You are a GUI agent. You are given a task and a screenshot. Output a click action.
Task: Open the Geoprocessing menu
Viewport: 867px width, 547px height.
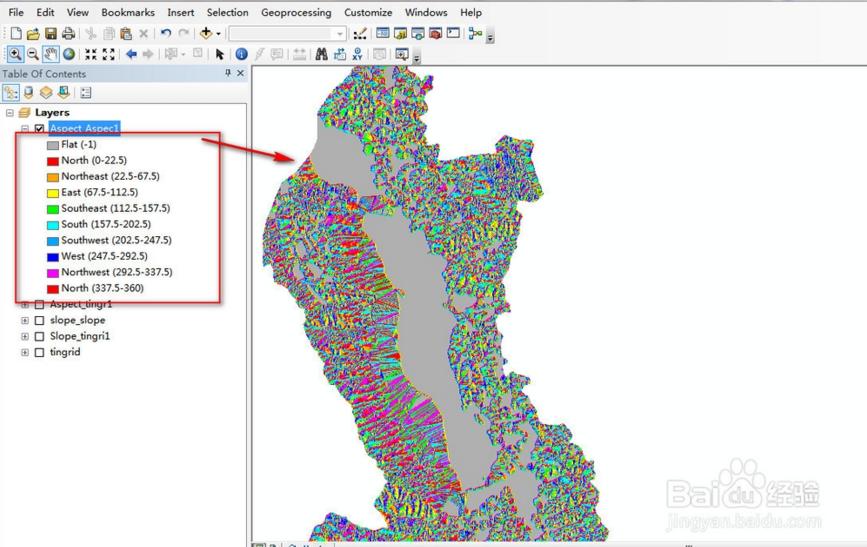(296, 12)
